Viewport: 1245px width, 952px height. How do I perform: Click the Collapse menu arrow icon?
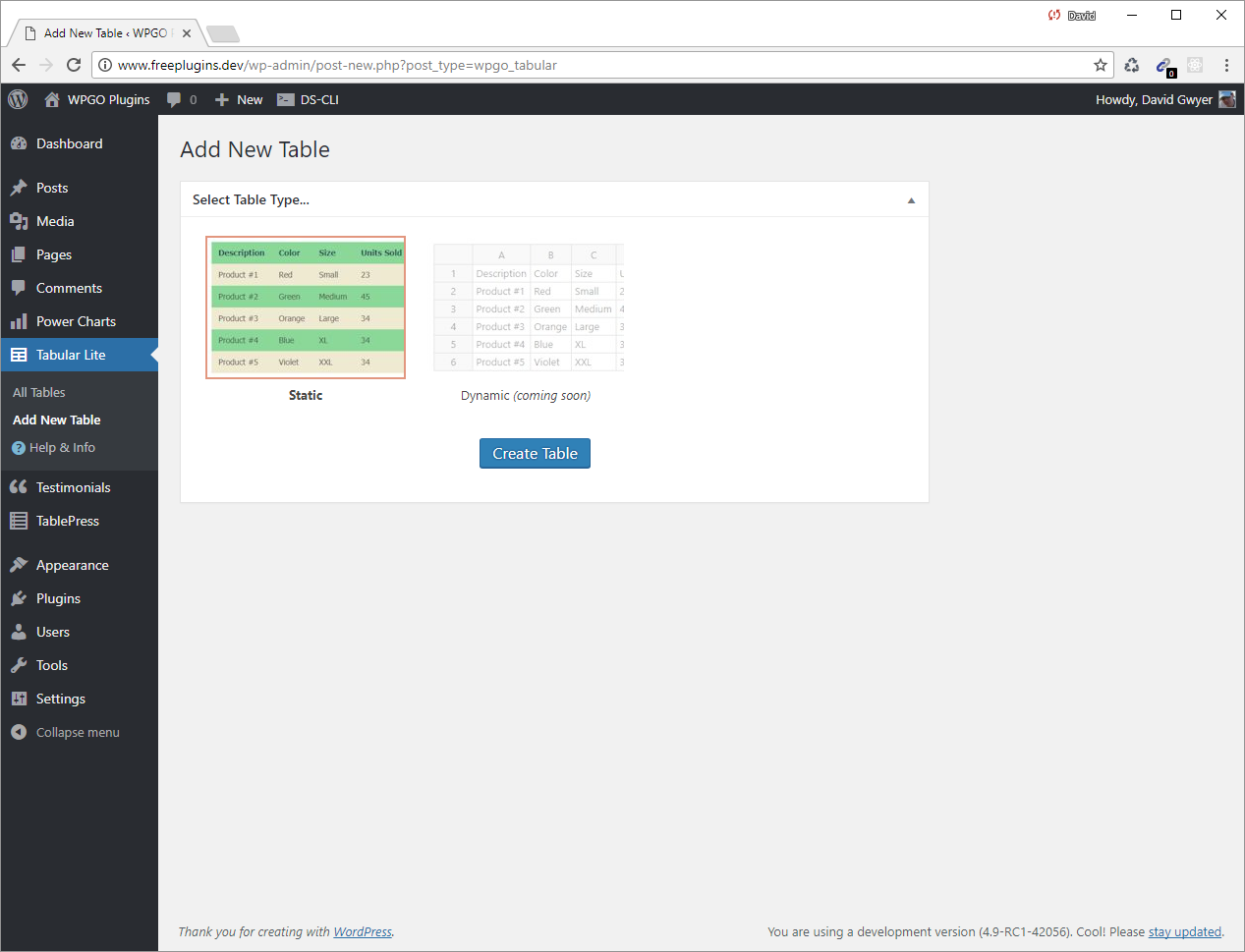tap(19, 732)
